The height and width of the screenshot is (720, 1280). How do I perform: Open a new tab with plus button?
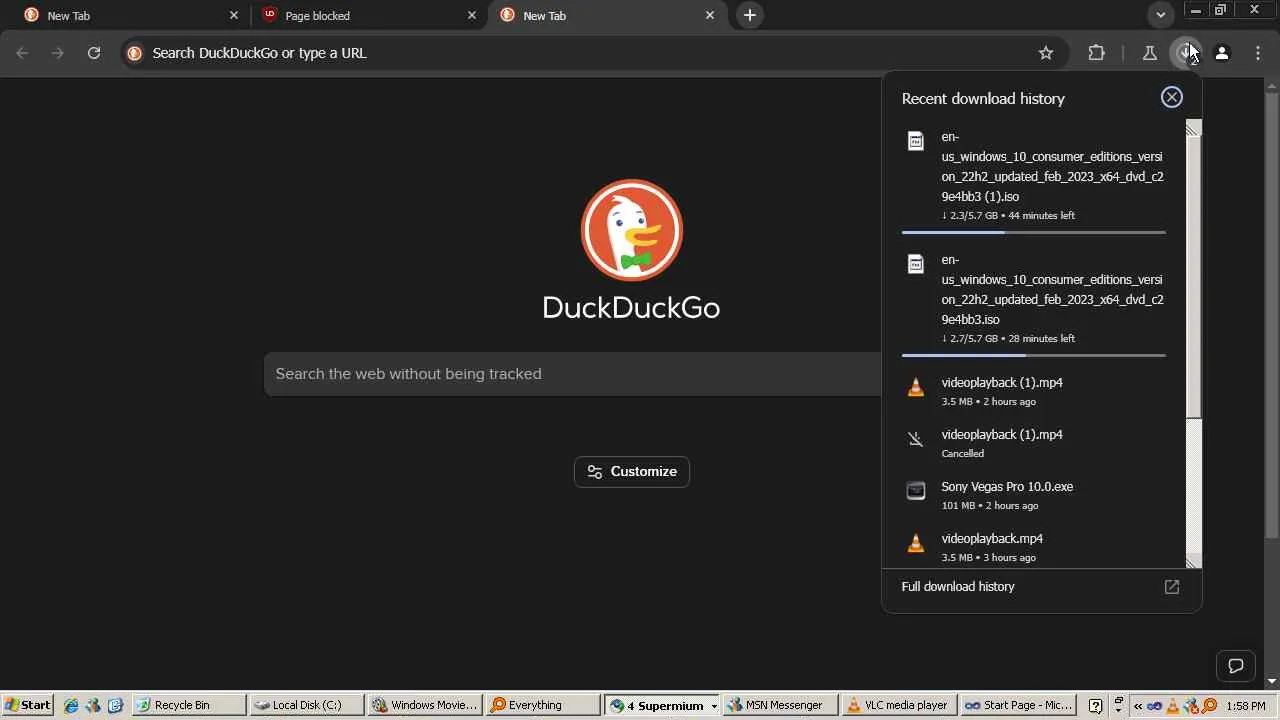tap(750, 15)
